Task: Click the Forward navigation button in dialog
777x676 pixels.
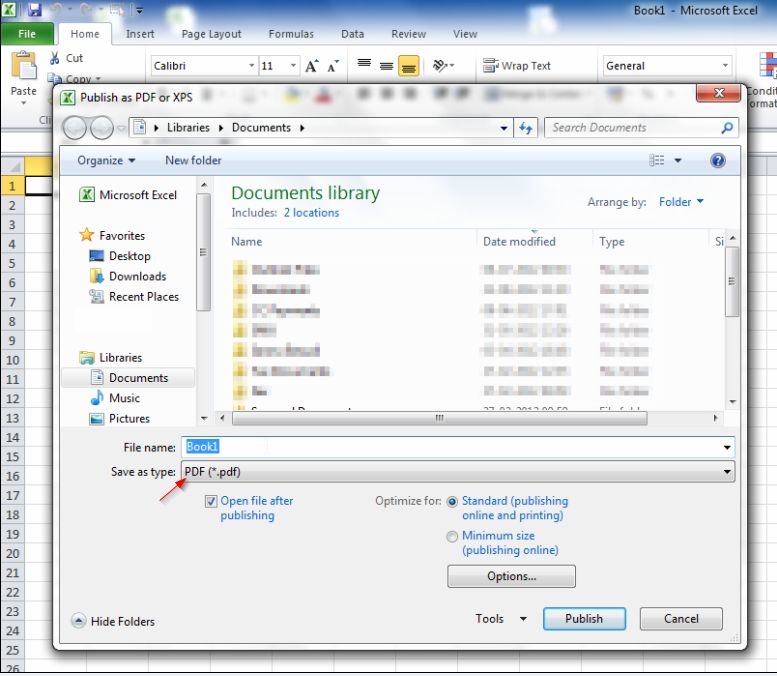Action: pos(102,128)
